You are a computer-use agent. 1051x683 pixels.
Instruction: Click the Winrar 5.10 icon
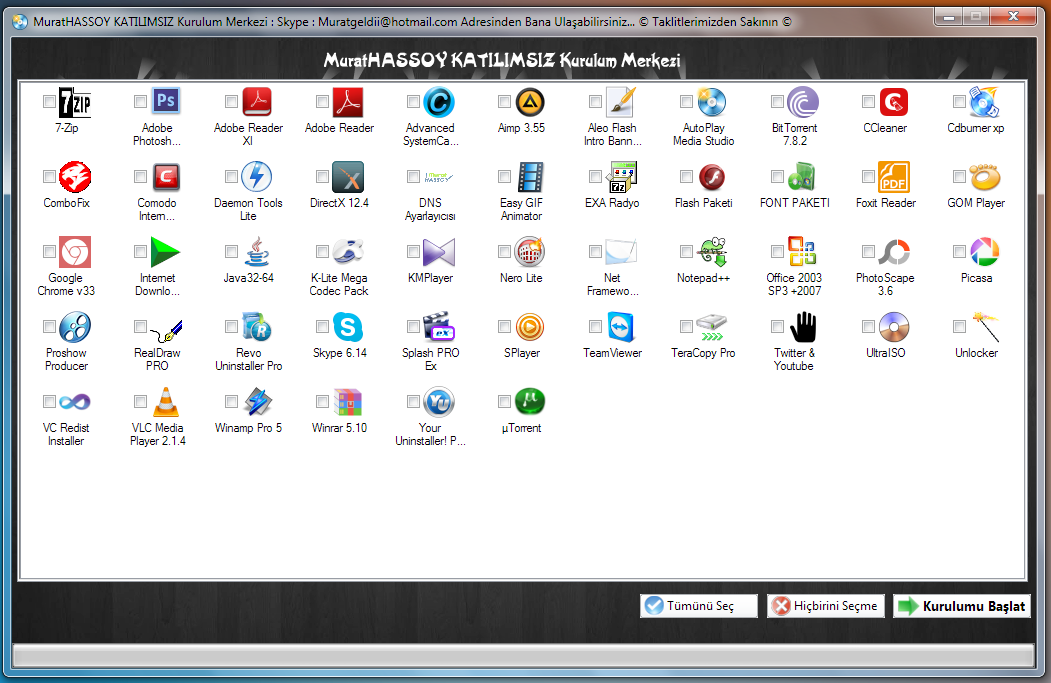pos(348,402)
